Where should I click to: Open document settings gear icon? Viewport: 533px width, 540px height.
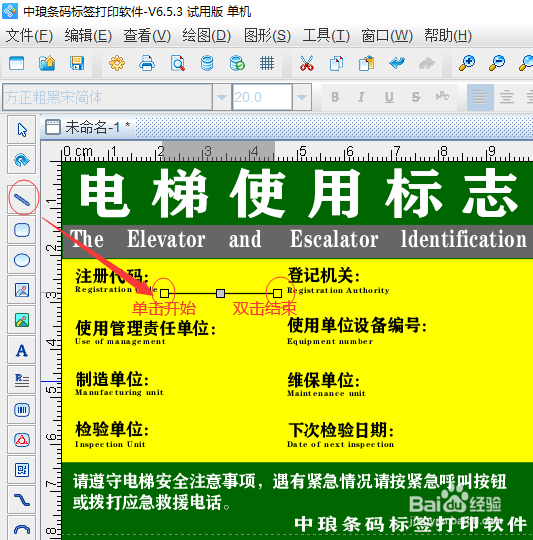[x=117, y=63]
